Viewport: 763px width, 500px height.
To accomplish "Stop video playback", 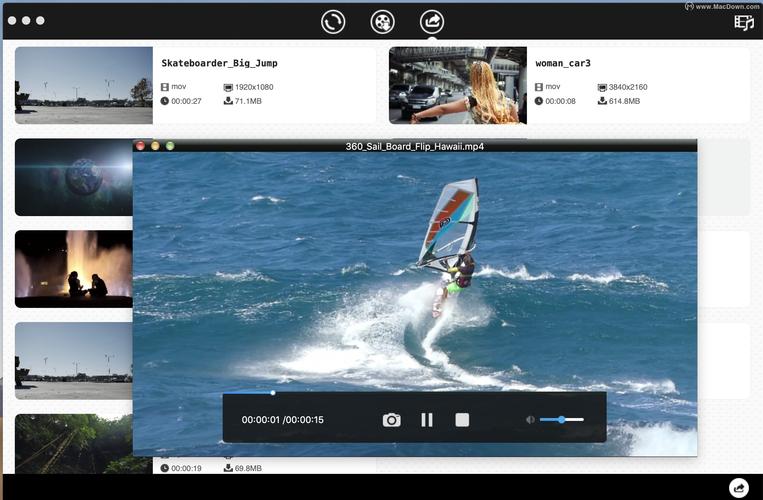I will click(462, 420).
